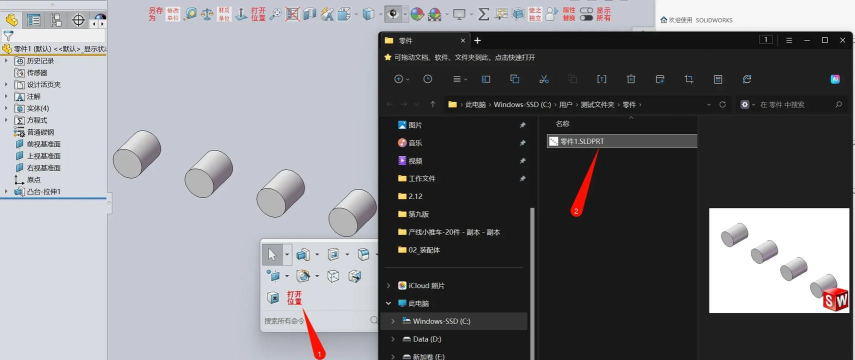The height and width of the screenshot is (360, 855).
Task: Click the red-crossed box toolbar icon
Action: coord(293,14)
